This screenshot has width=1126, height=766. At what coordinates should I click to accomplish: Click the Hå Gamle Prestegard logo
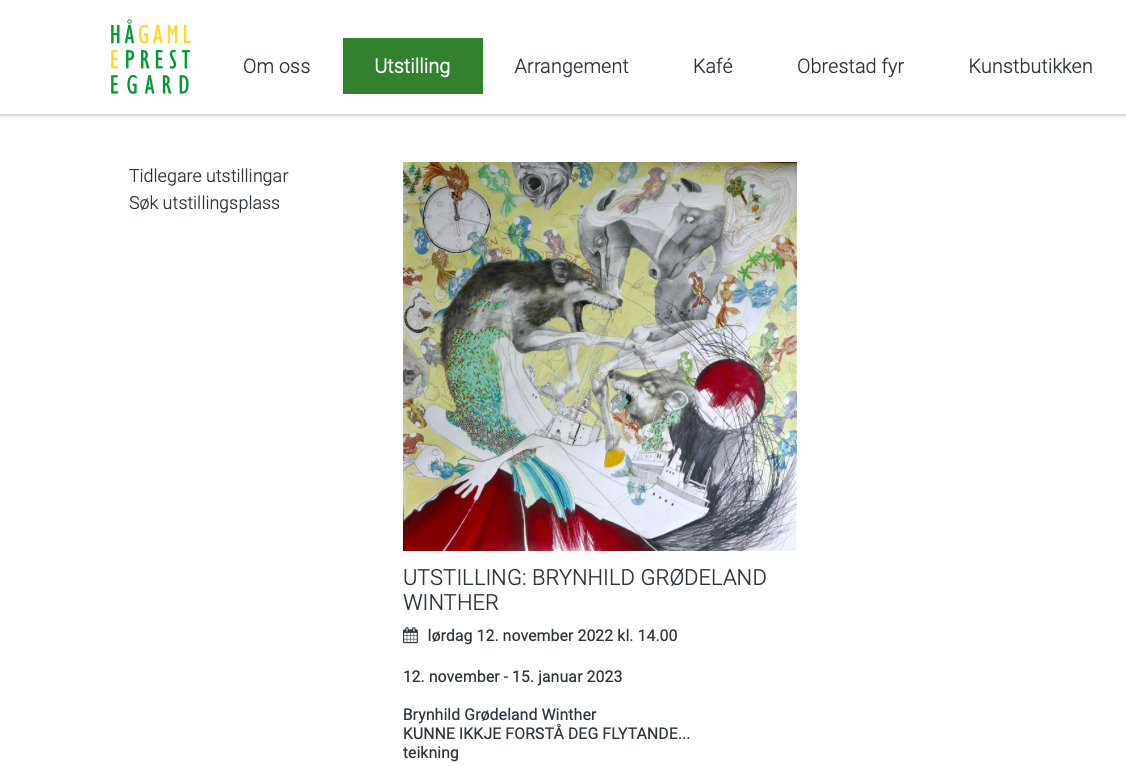150,58
